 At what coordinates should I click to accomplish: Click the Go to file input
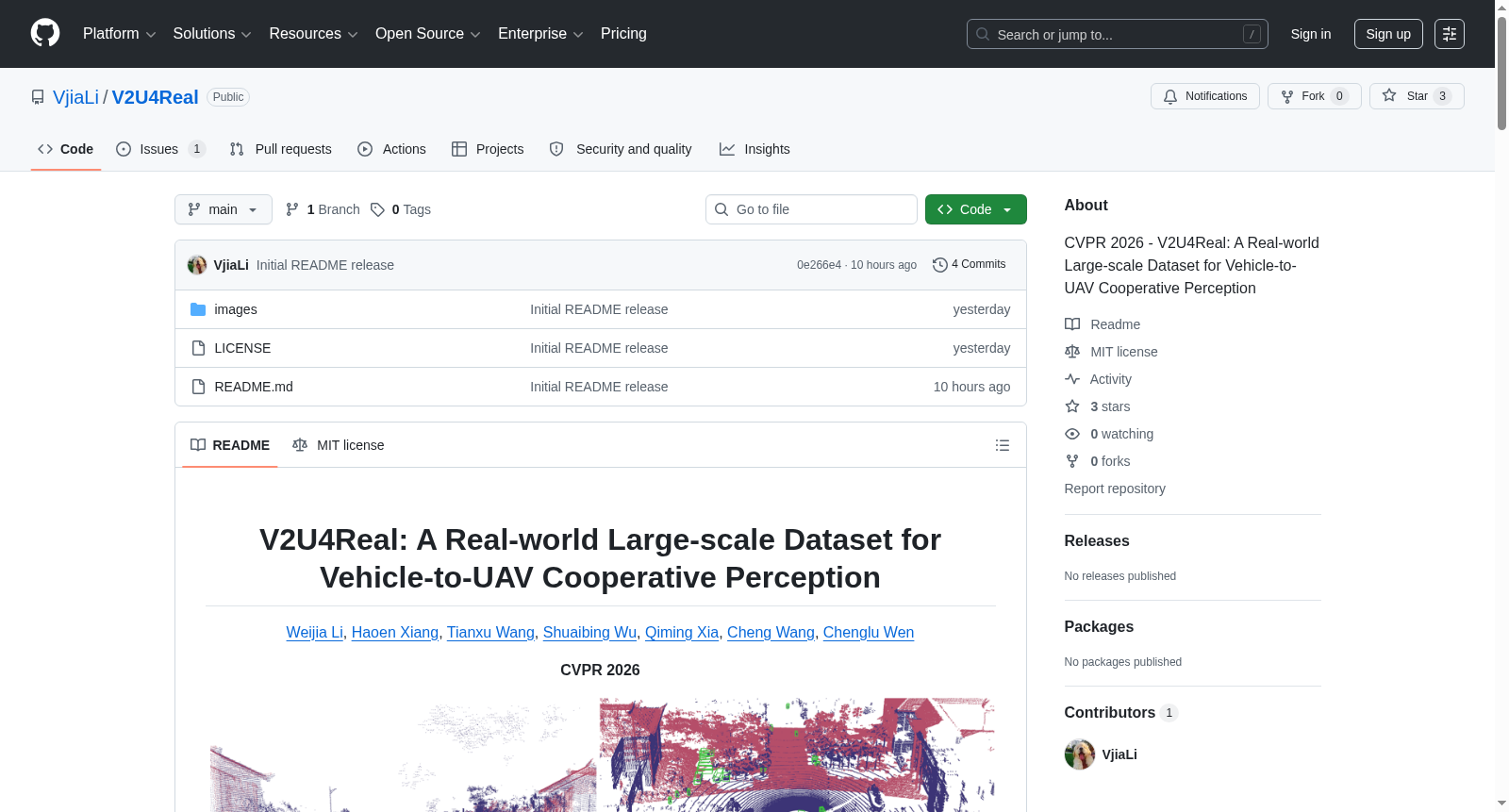(811, 209)
